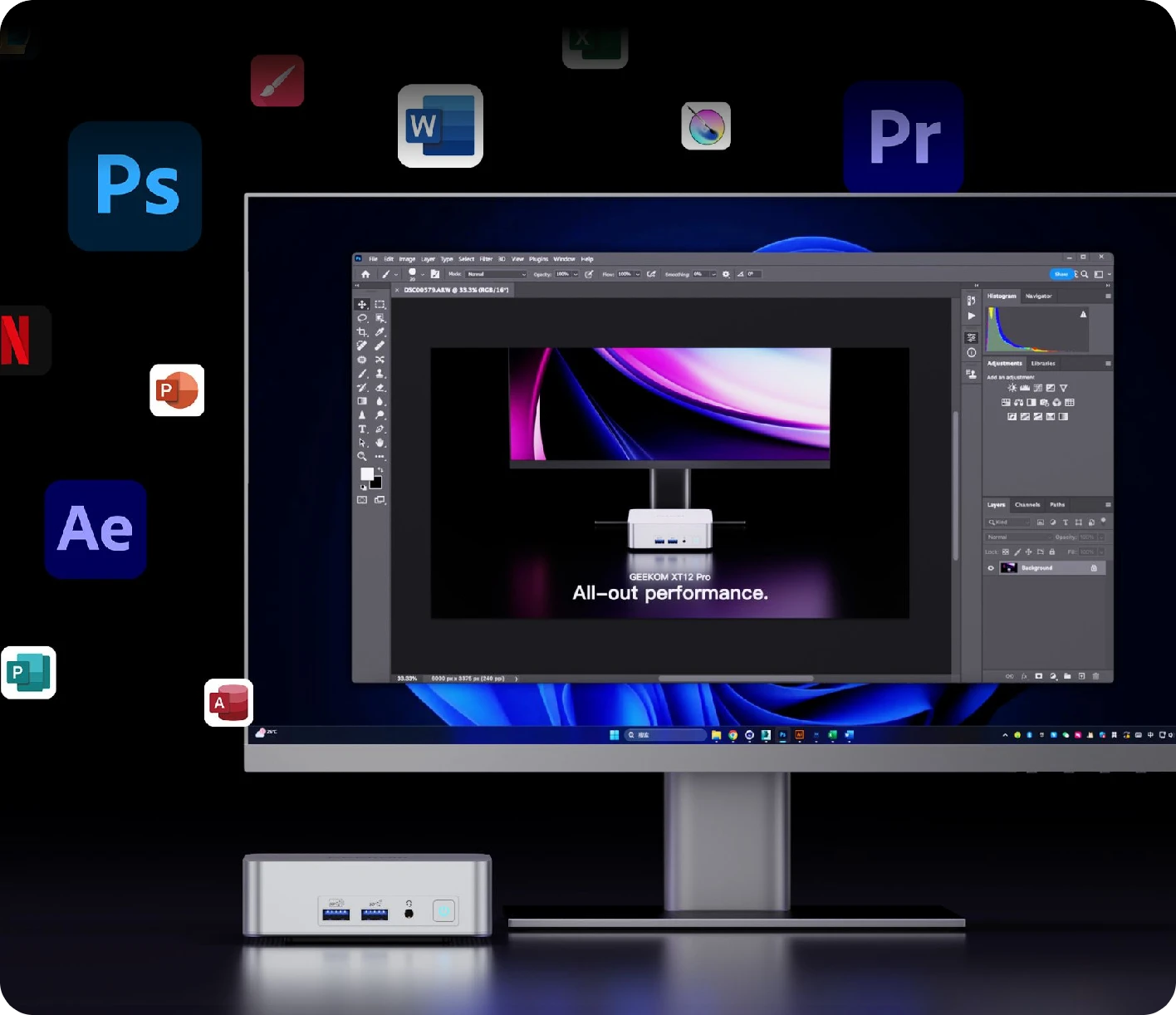1176x1015 pixels.
Task: Select the Crop tool
Action: 362,332
